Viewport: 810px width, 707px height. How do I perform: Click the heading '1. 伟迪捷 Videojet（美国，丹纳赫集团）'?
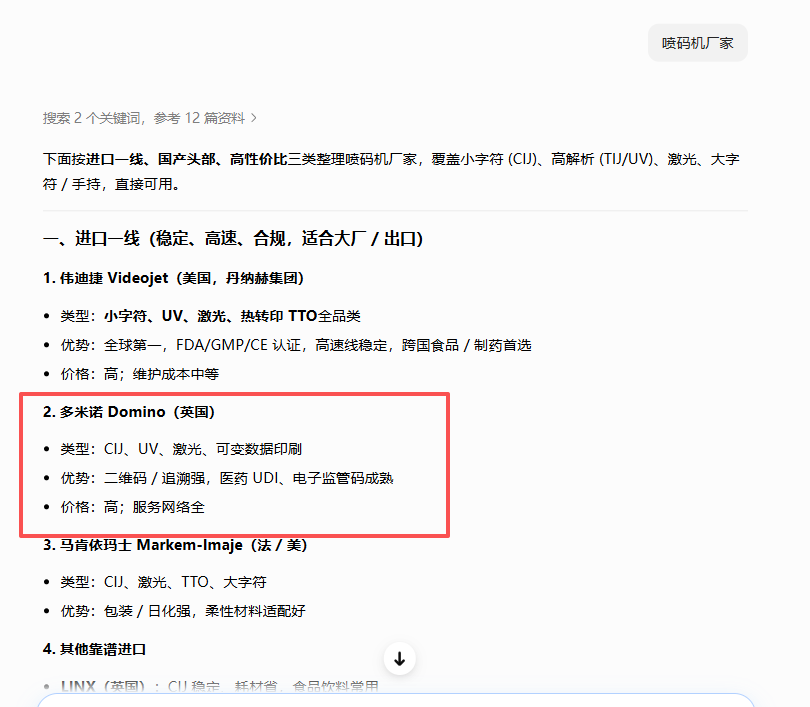click(x=174, y=278)
